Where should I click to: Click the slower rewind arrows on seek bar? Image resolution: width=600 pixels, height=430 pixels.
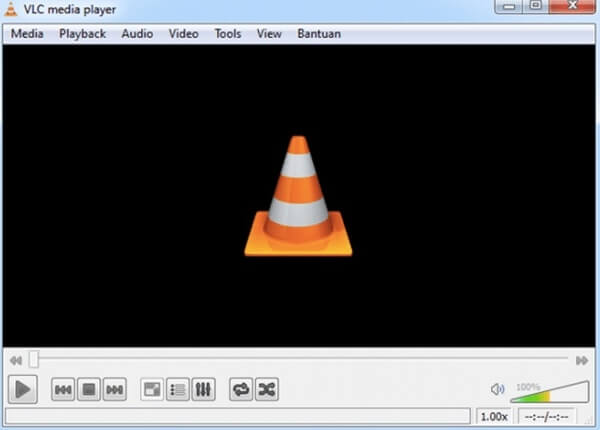click(16, 360)
